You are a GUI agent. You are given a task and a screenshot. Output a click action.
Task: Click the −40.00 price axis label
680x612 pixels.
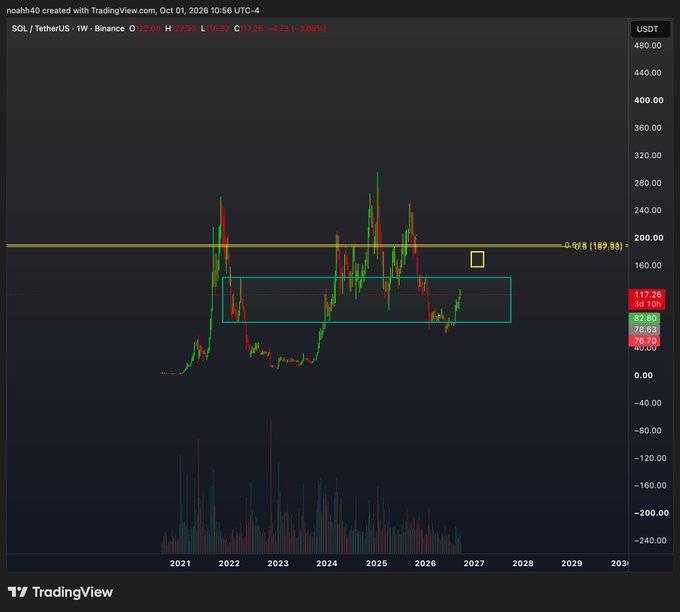(x=647, y=403)
